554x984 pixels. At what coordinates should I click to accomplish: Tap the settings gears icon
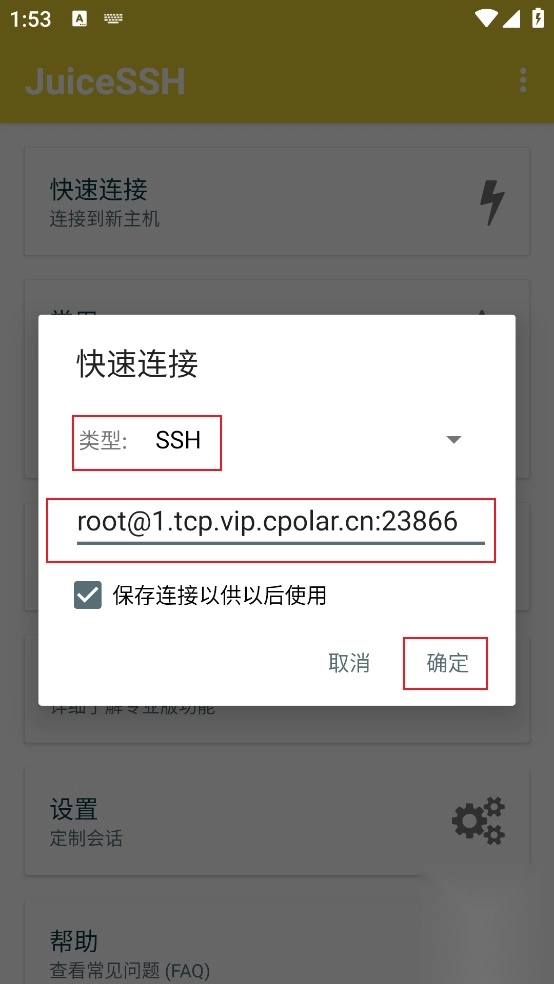tap(478, 820)
